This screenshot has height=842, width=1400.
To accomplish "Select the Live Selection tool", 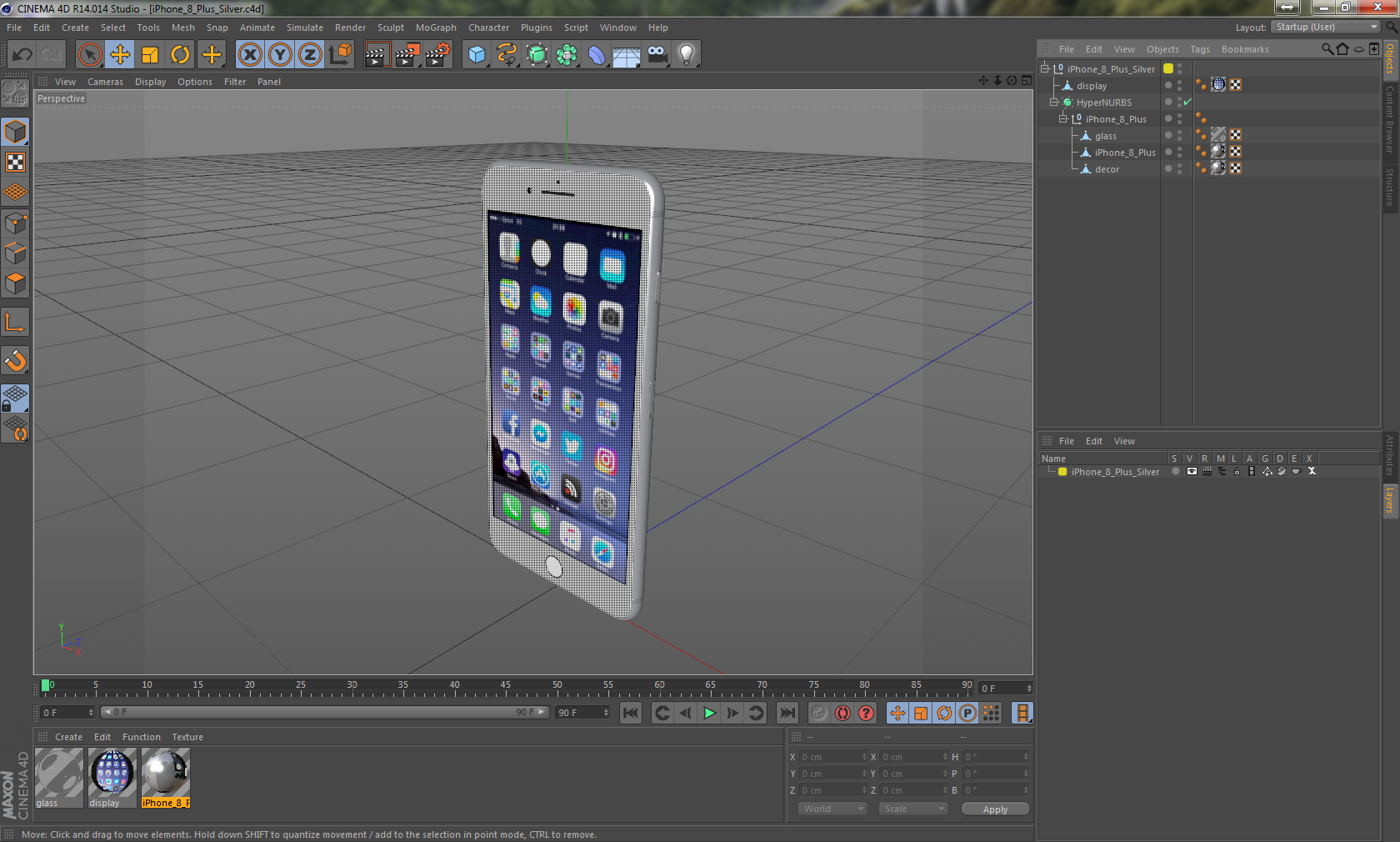I will coord(89,55).
